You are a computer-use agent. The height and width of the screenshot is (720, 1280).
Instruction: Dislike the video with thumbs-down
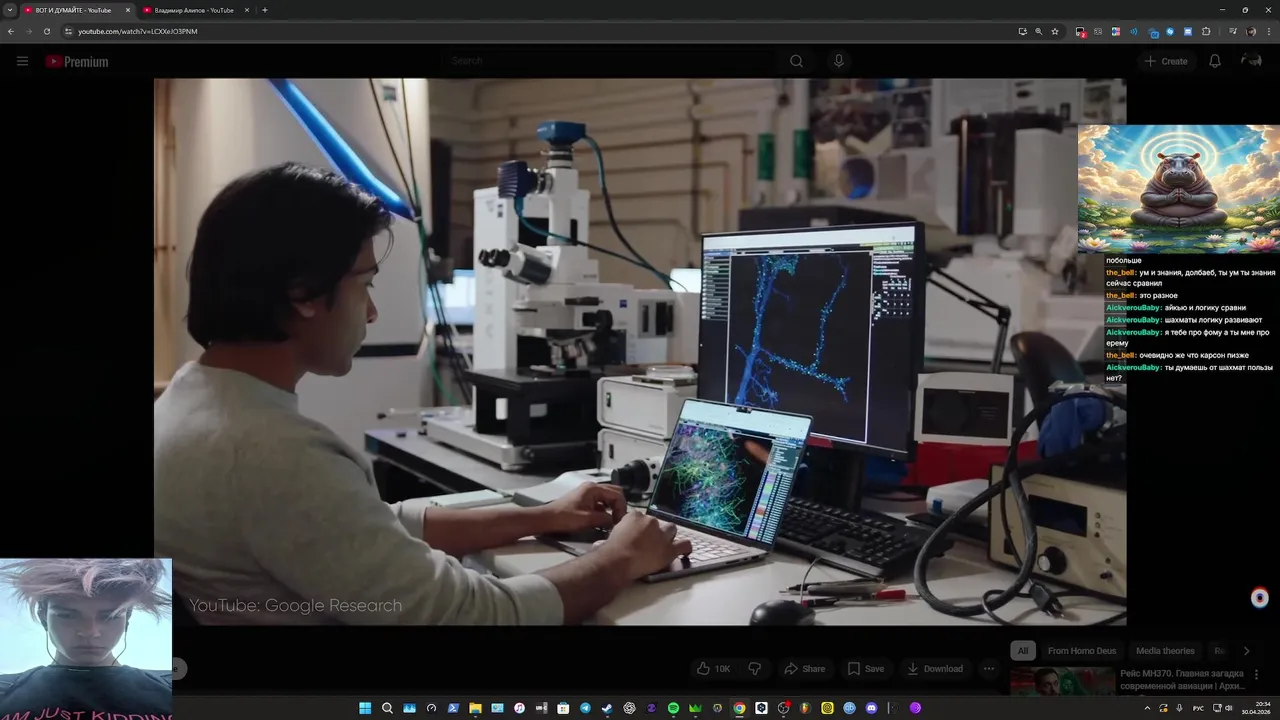pos(755,668)
